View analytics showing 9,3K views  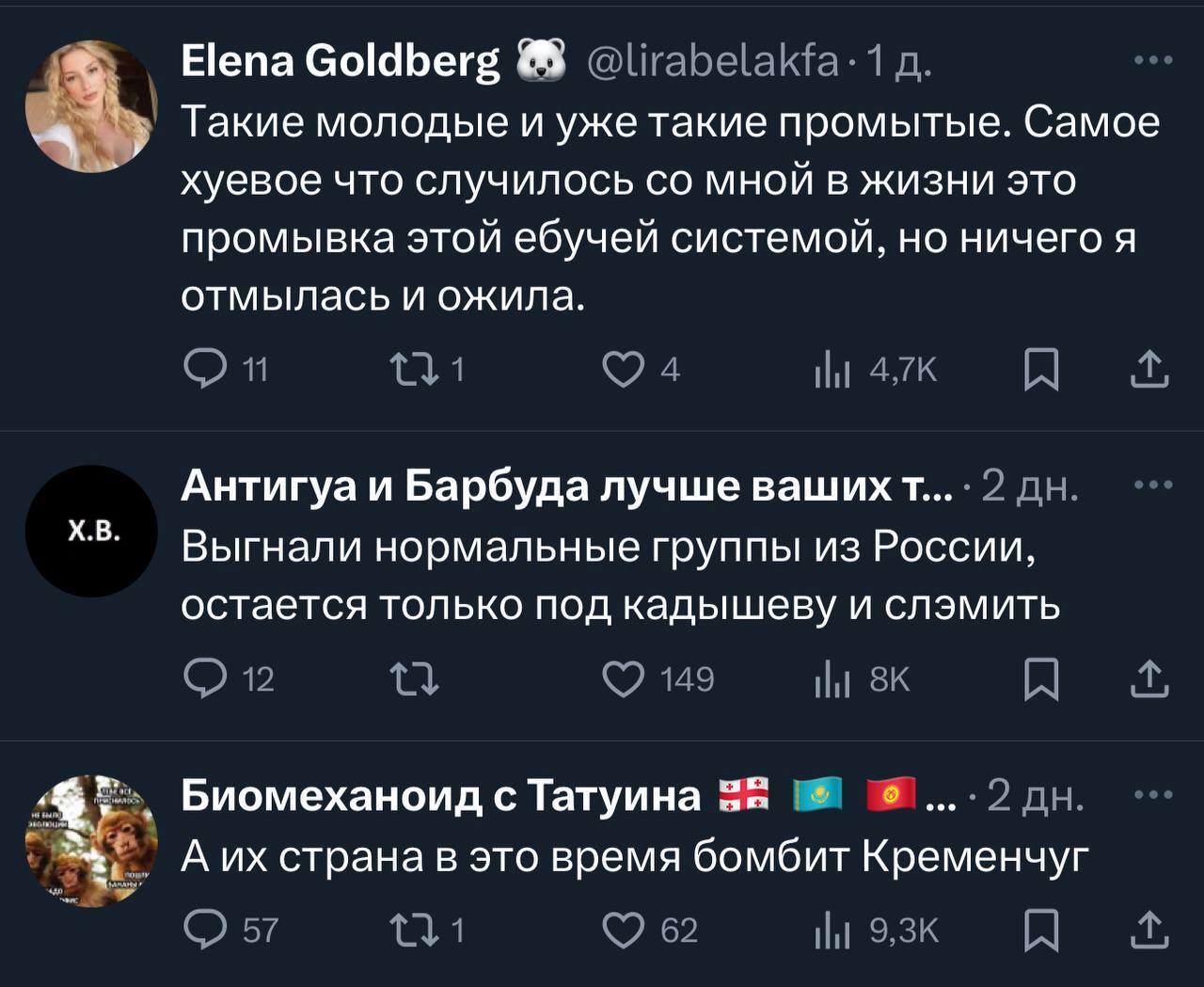832,931
